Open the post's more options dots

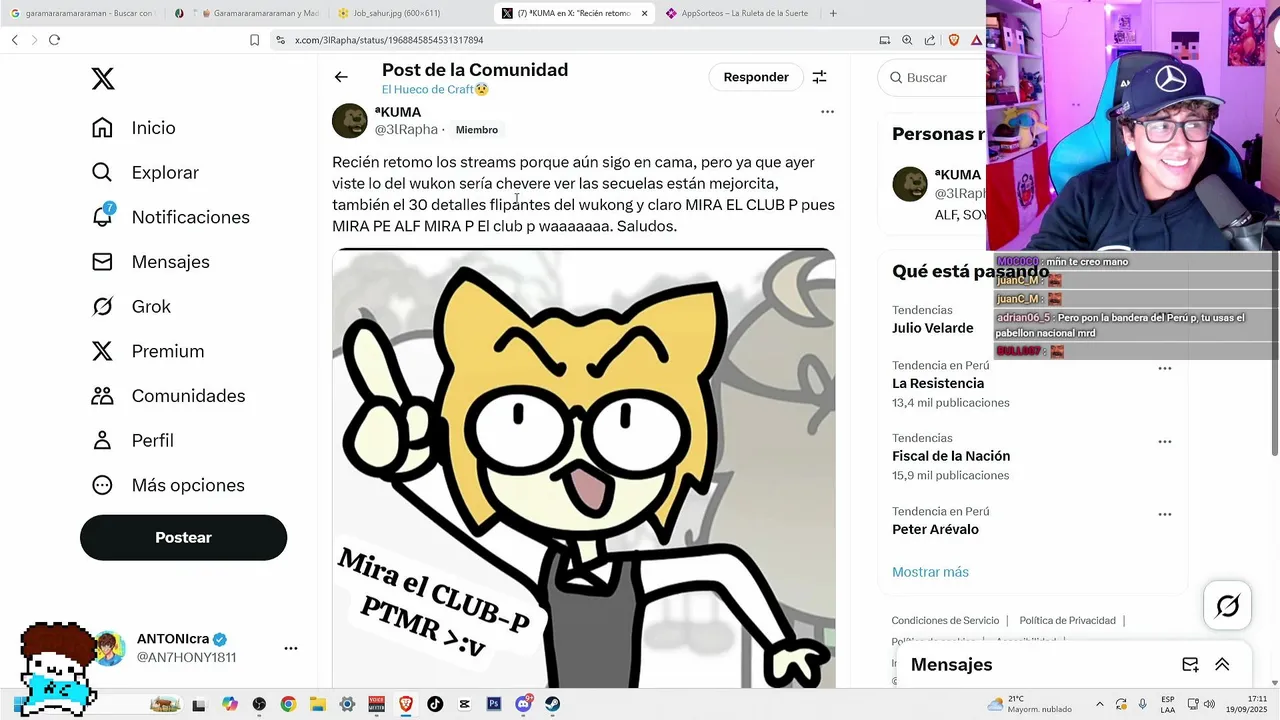pyautogui.click(x=827, y=112)
